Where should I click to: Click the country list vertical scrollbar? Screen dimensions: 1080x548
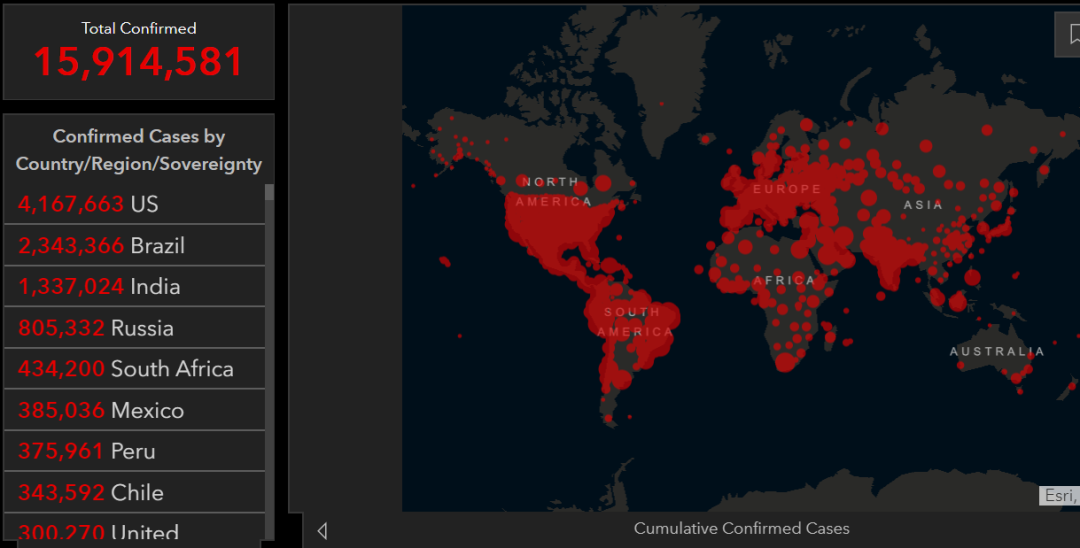coord(269,350)
